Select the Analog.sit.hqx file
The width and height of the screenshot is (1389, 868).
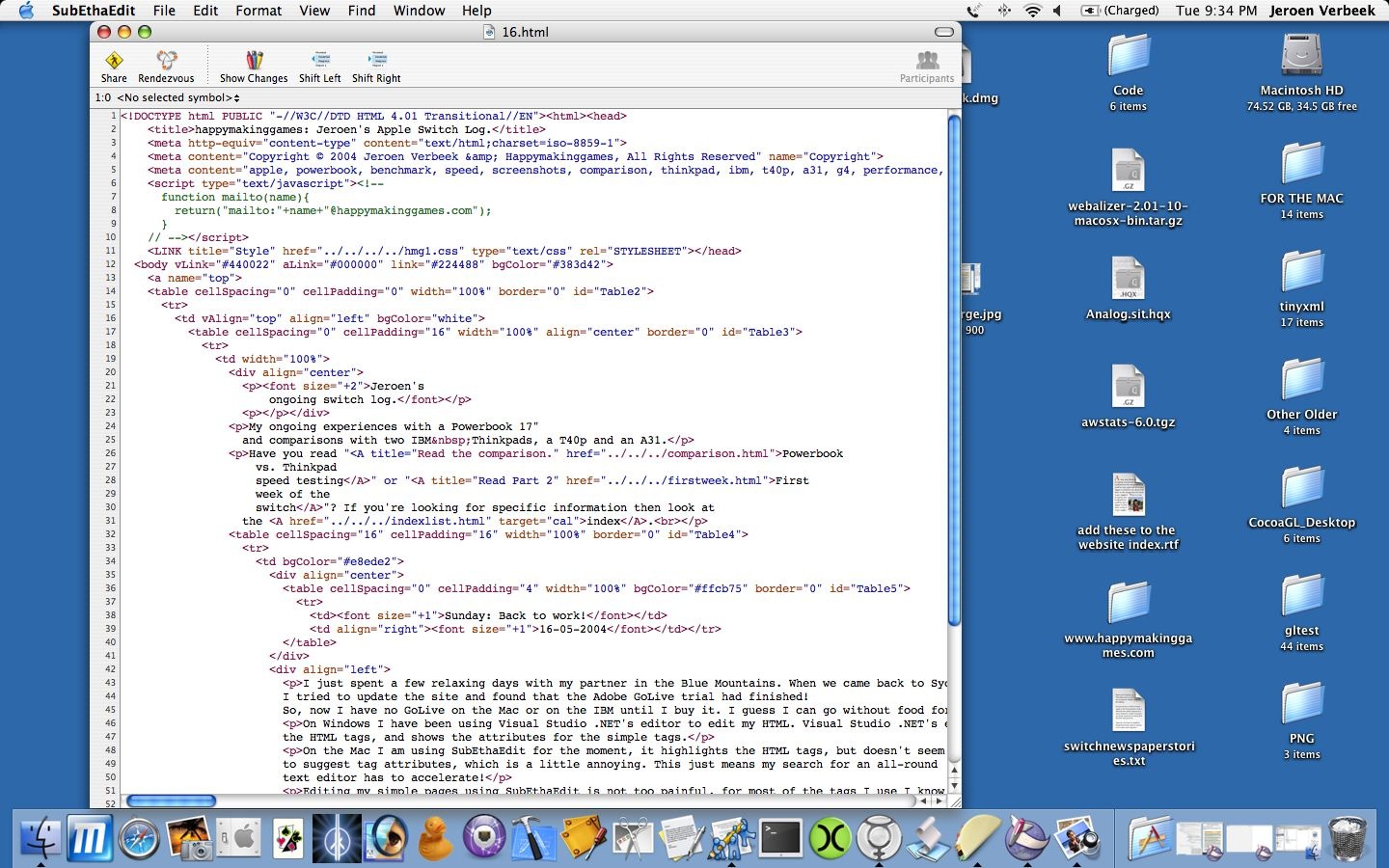[1128, 280]
